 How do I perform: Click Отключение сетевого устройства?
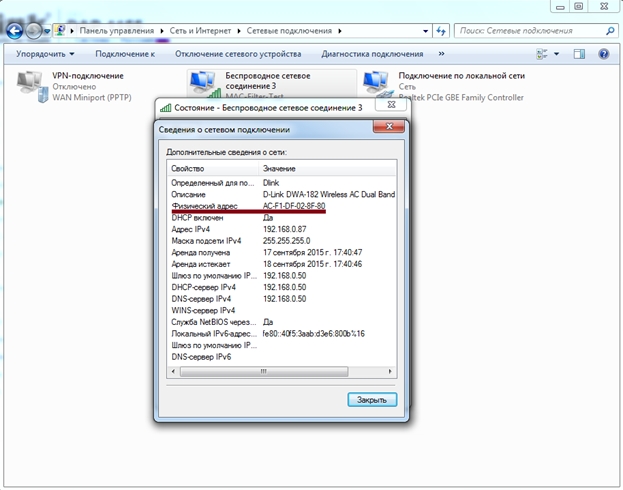pyautogui.click(x=238, y=54)
